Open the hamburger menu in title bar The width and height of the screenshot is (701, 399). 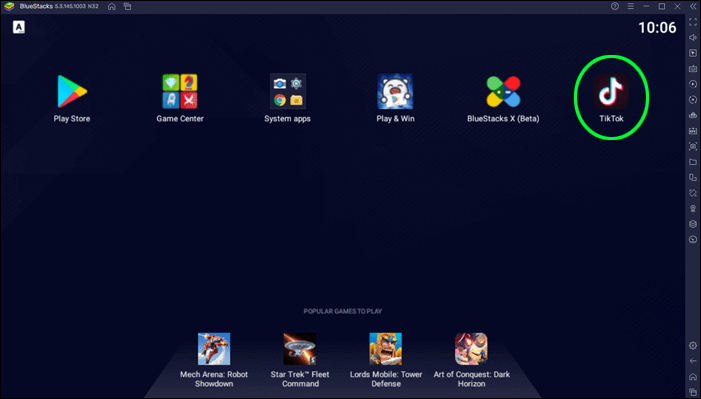click(631, 6)
